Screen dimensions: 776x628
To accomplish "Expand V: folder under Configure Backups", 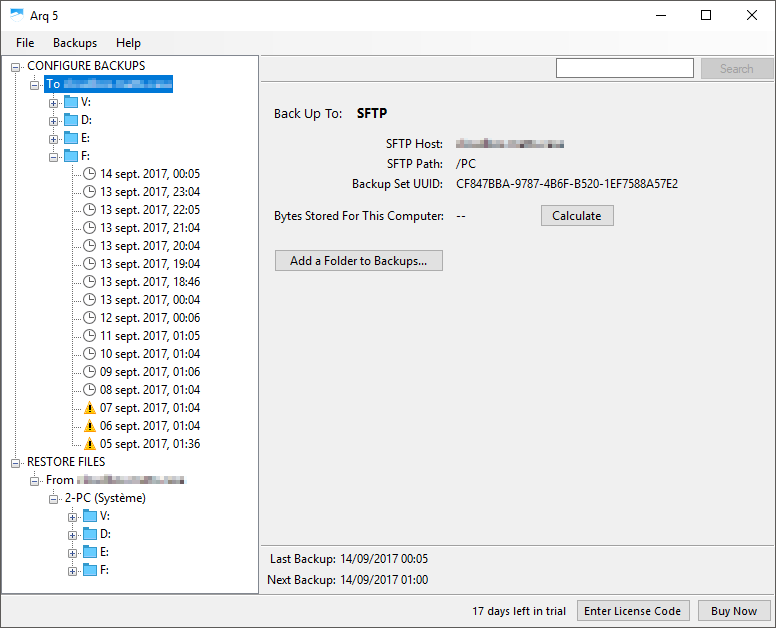I will [x=53, y=103].
